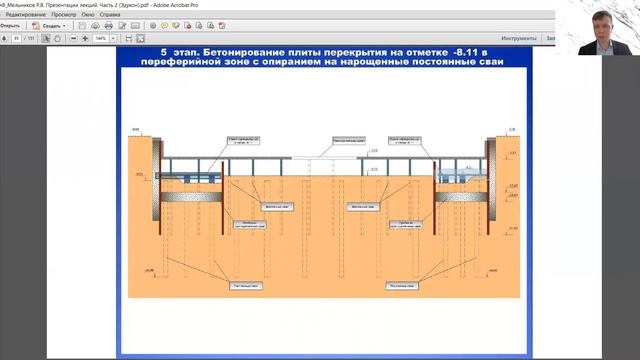The width and height of the screenshot is (640, 360).
Task: Click the presenter webcam thumbnail
Action: point(598,27)
